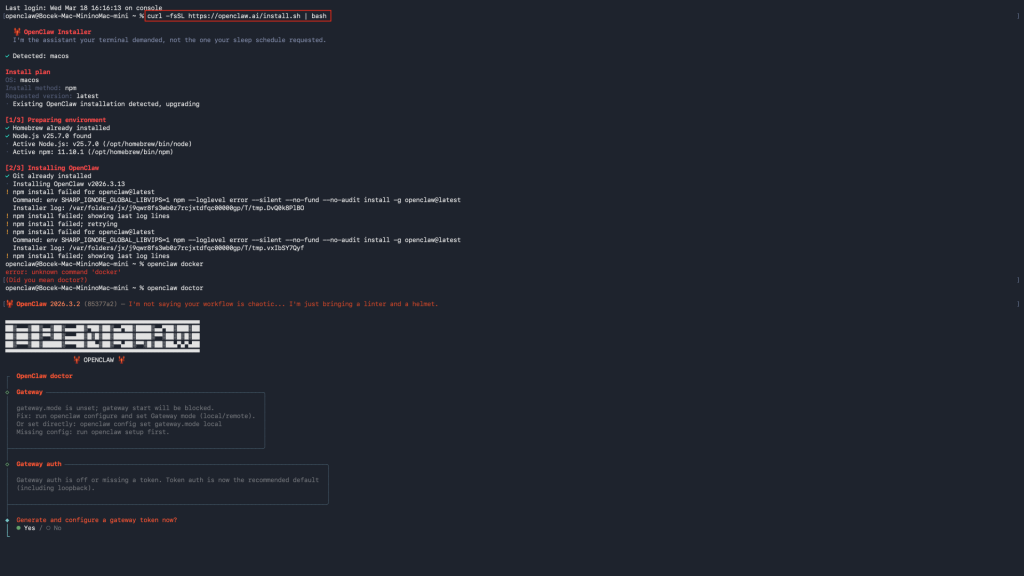The image size is (1024, 576).
Task: Click the linter and a helmet tagline
Action: 283,304
